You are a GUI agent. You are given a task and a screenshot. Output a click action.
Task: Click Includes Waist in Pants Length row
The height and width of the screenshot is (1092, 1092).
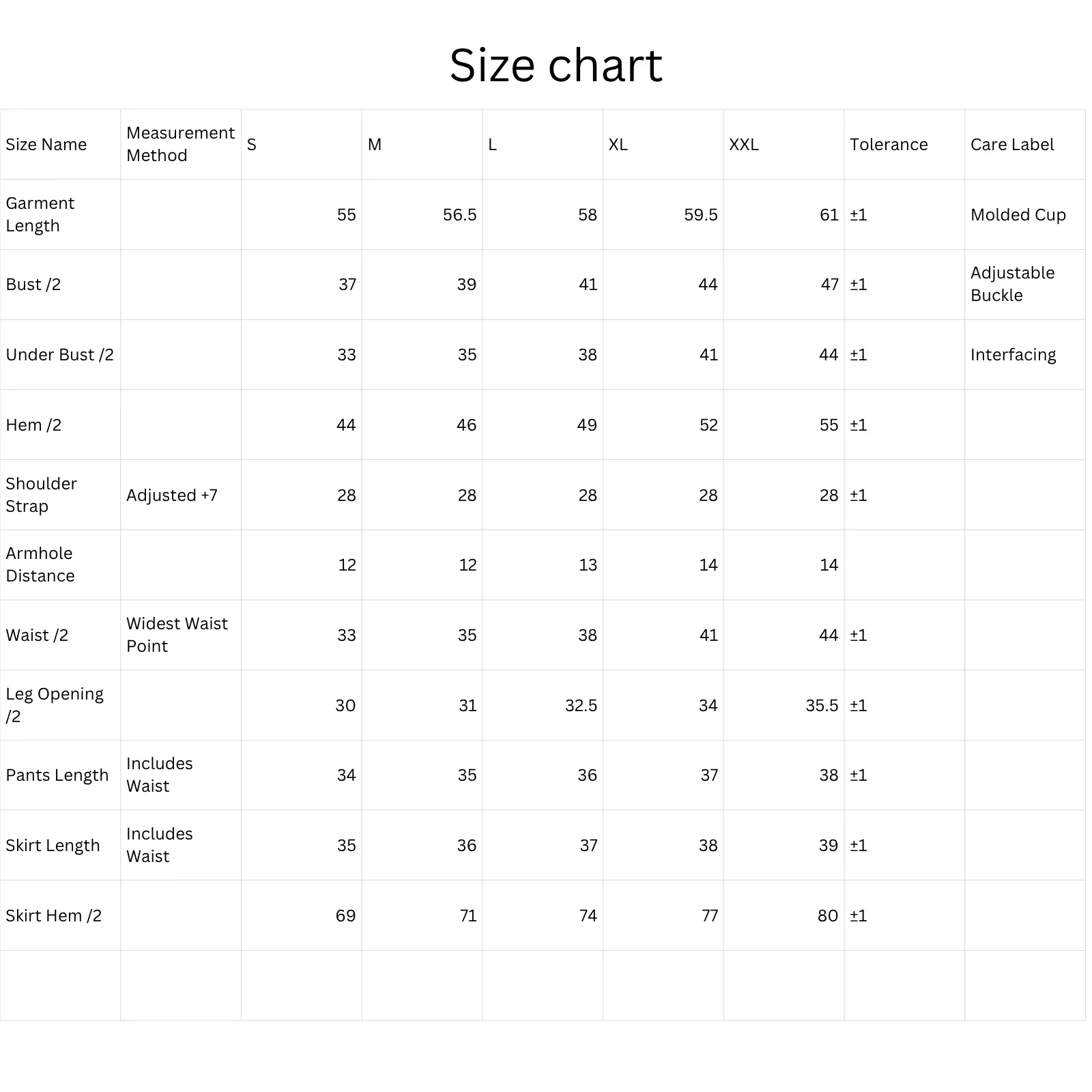(x=160, y=775)
